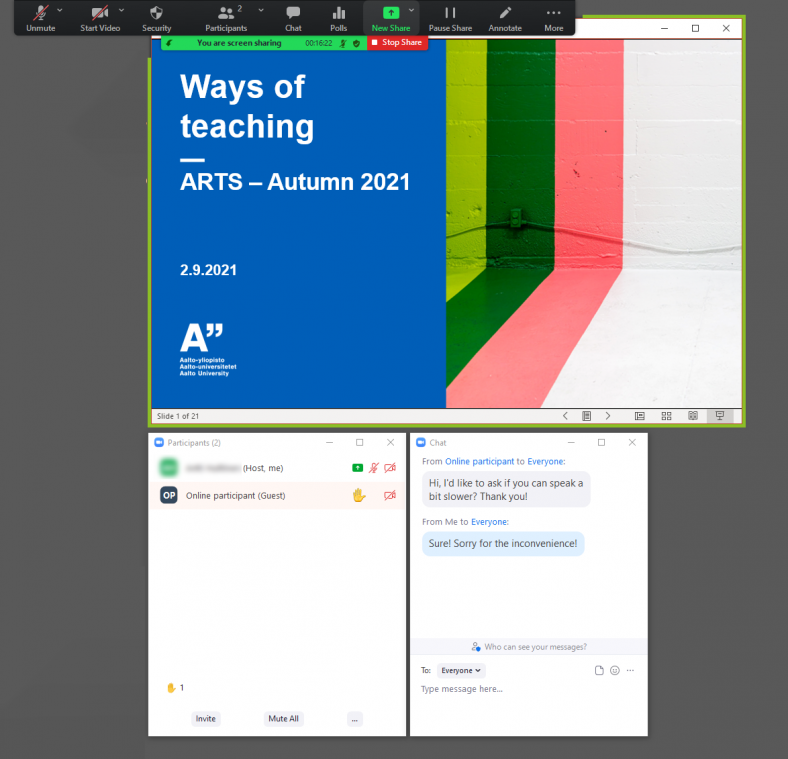788x759 pixels.
Task: Pause Share in the meeting toolbar
Action: (450, 17)
